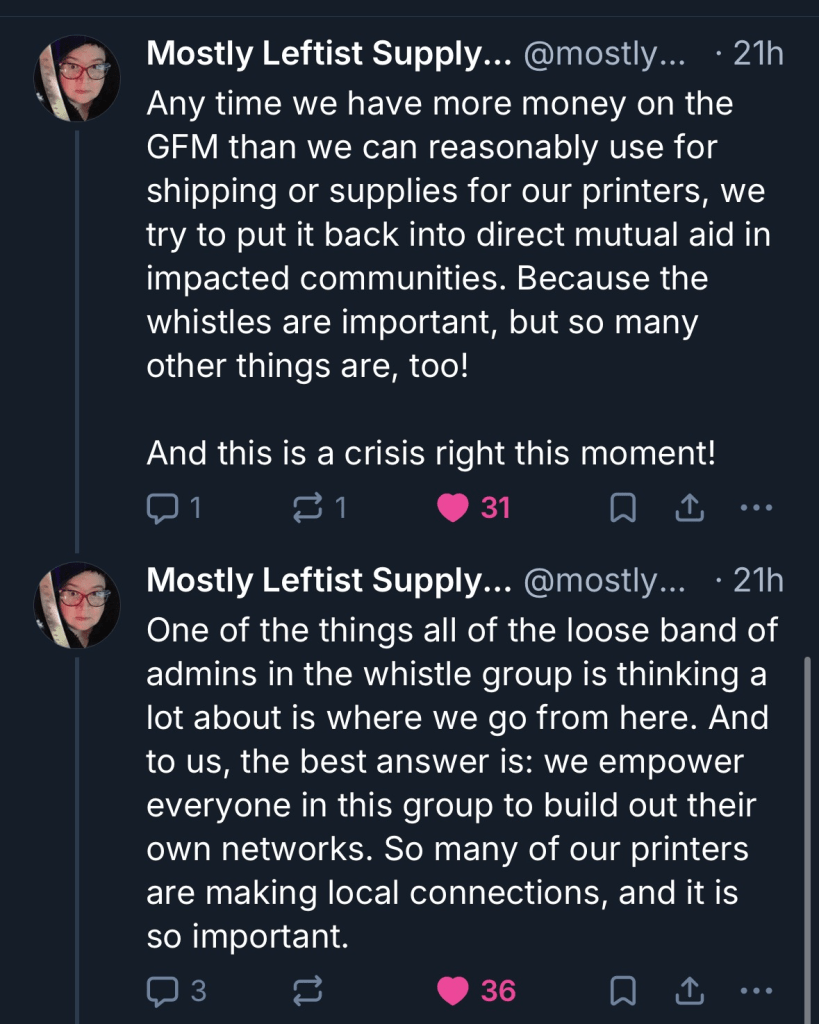The height and width of the screenshot is (1024, 819).
Task: Reply to the GFM mutual aid post
Action: click(162, 508)
